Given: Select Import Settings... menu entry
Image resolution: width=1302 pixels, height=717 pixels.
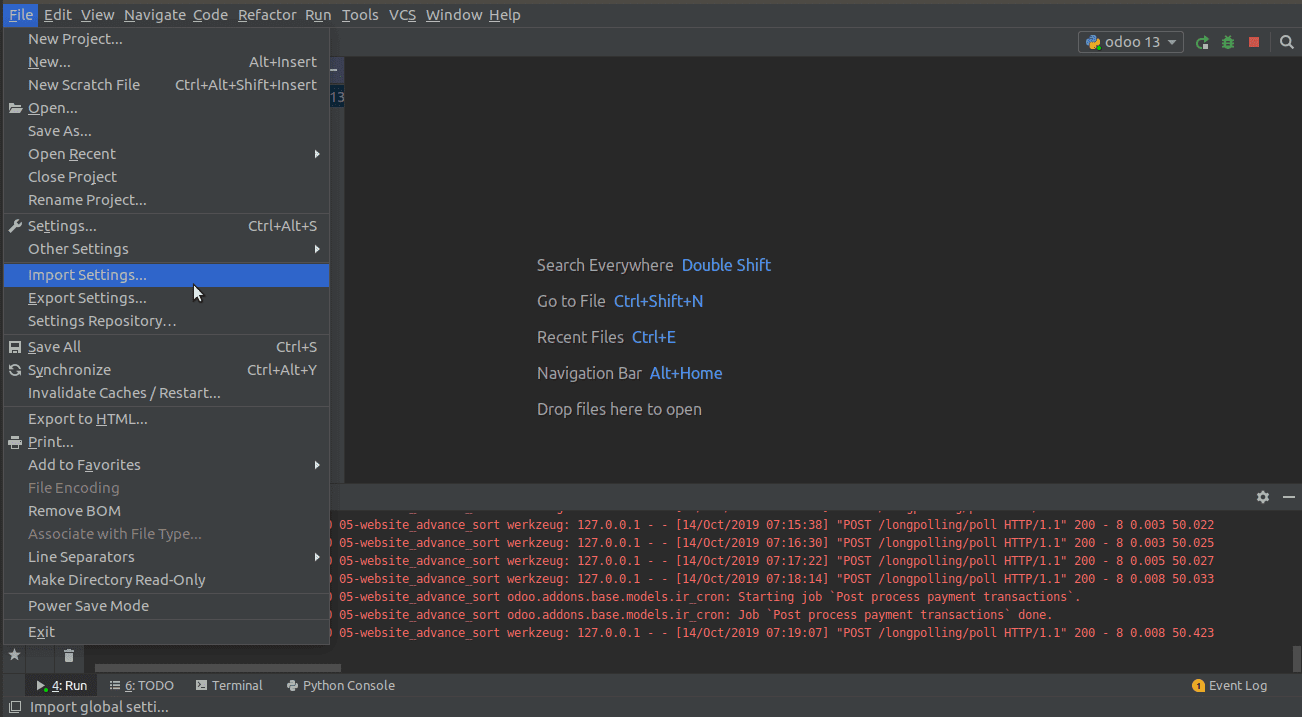Looking at the screenshot, I should pyautogui.click(x=166, y=275).
